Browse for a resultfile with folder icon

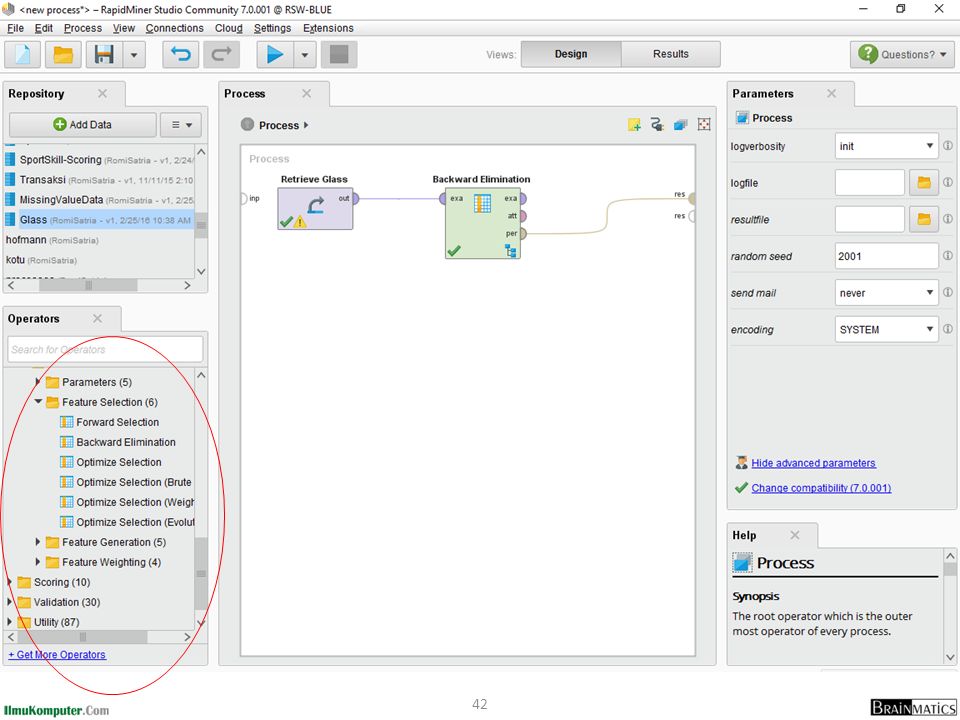pyautogui.click(x=924, y=219)
